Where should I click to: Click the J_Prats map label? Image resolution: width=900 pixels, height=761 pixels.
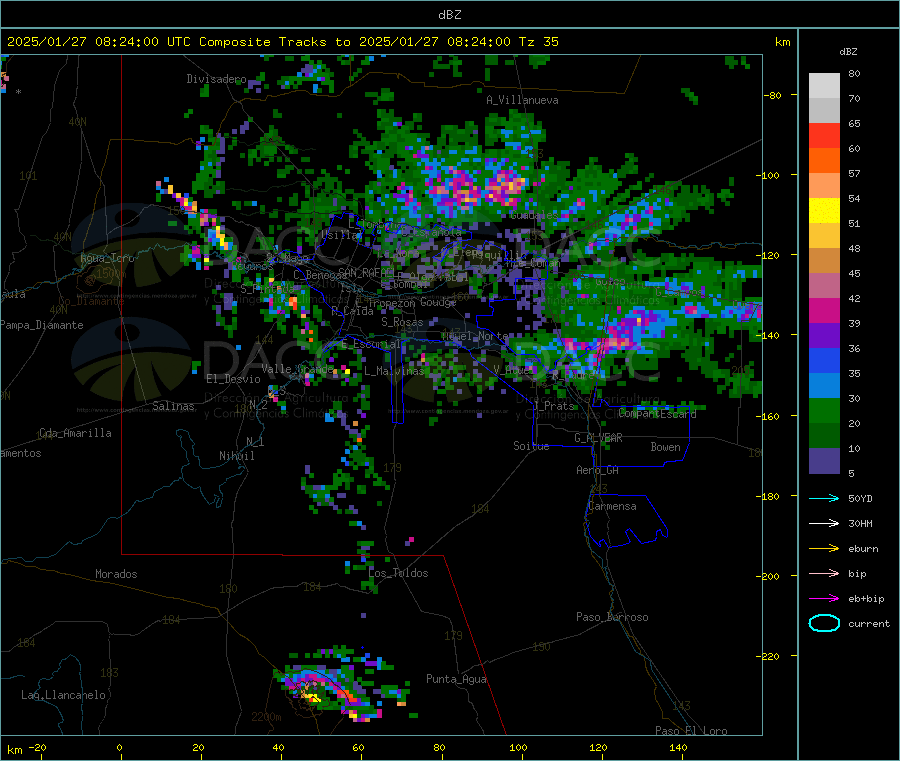point(554,405)
